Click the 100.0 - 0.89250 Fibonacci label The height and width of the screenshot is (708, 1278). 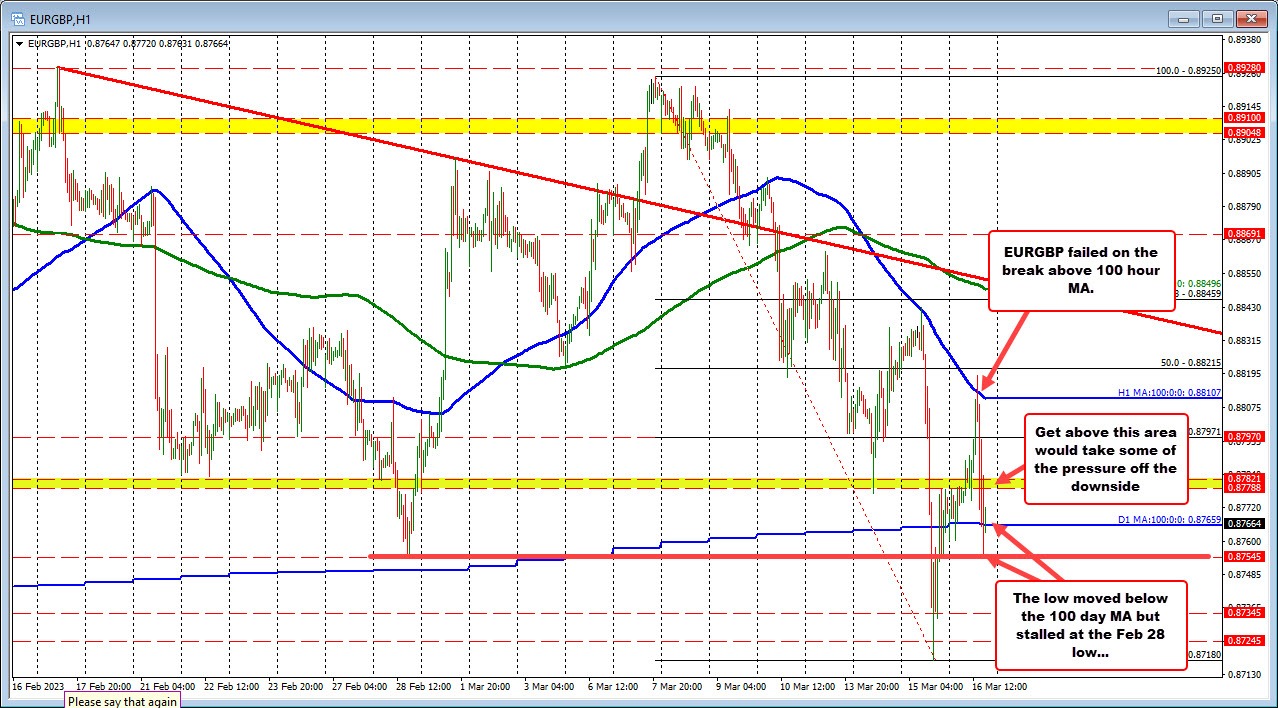[1187, 72]
